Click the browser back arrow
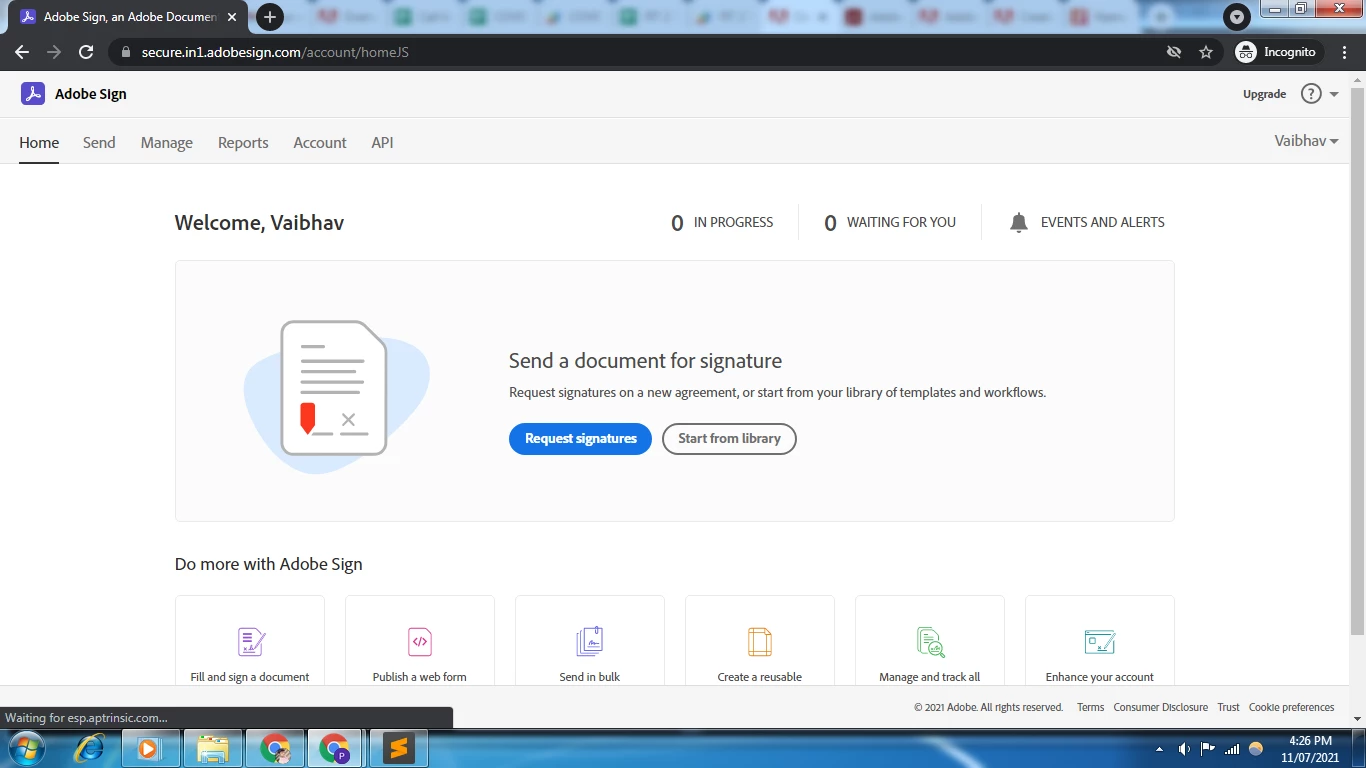The height and width of the screenshot is (768, 1366). [22, 52]
